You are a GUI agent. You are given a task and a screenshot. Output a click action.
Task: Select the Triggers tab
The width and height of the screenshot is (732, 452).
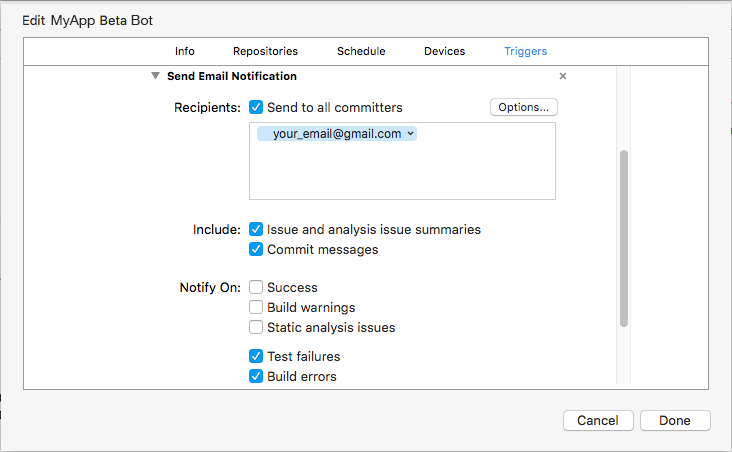pyautogui.click(x=525, y=51)
